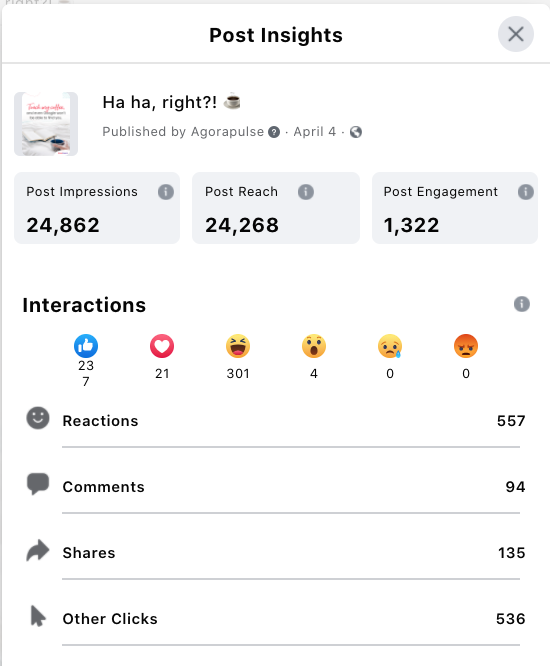Click the April 4 date link

[x=315, y=132]
